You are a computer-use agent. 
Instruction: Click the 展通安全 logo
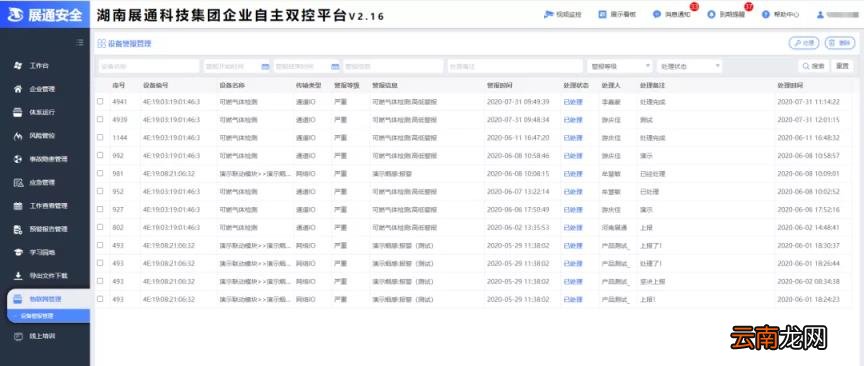45,15
